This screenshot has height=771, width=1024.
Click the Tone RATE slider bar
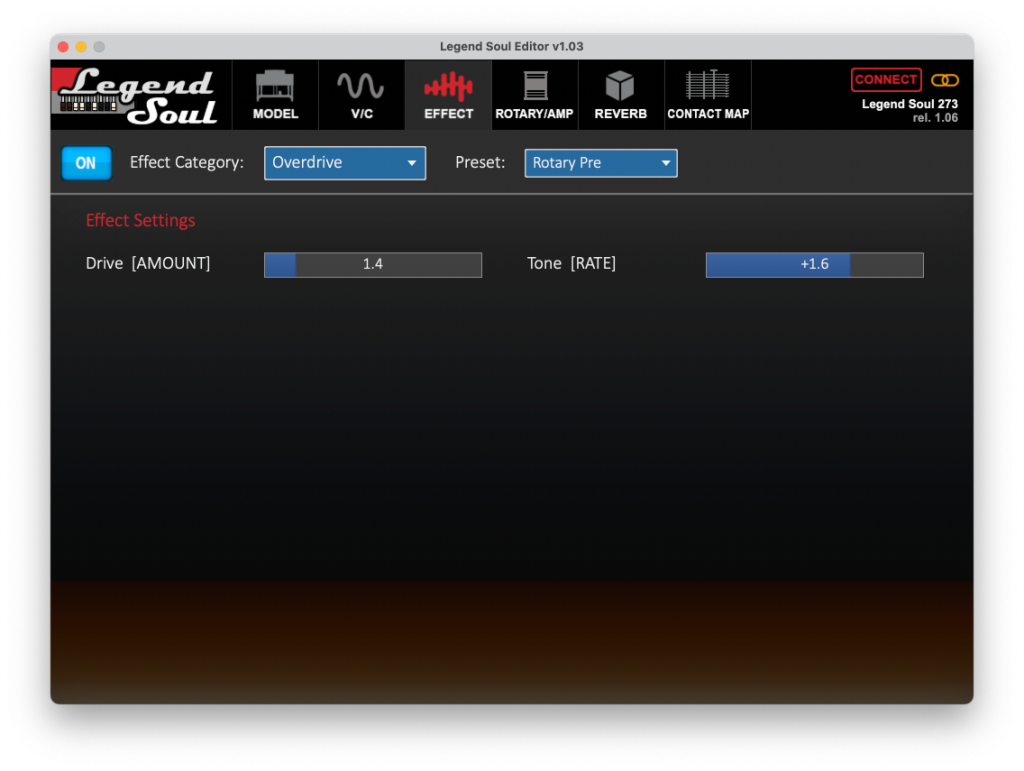coord(814,264)
